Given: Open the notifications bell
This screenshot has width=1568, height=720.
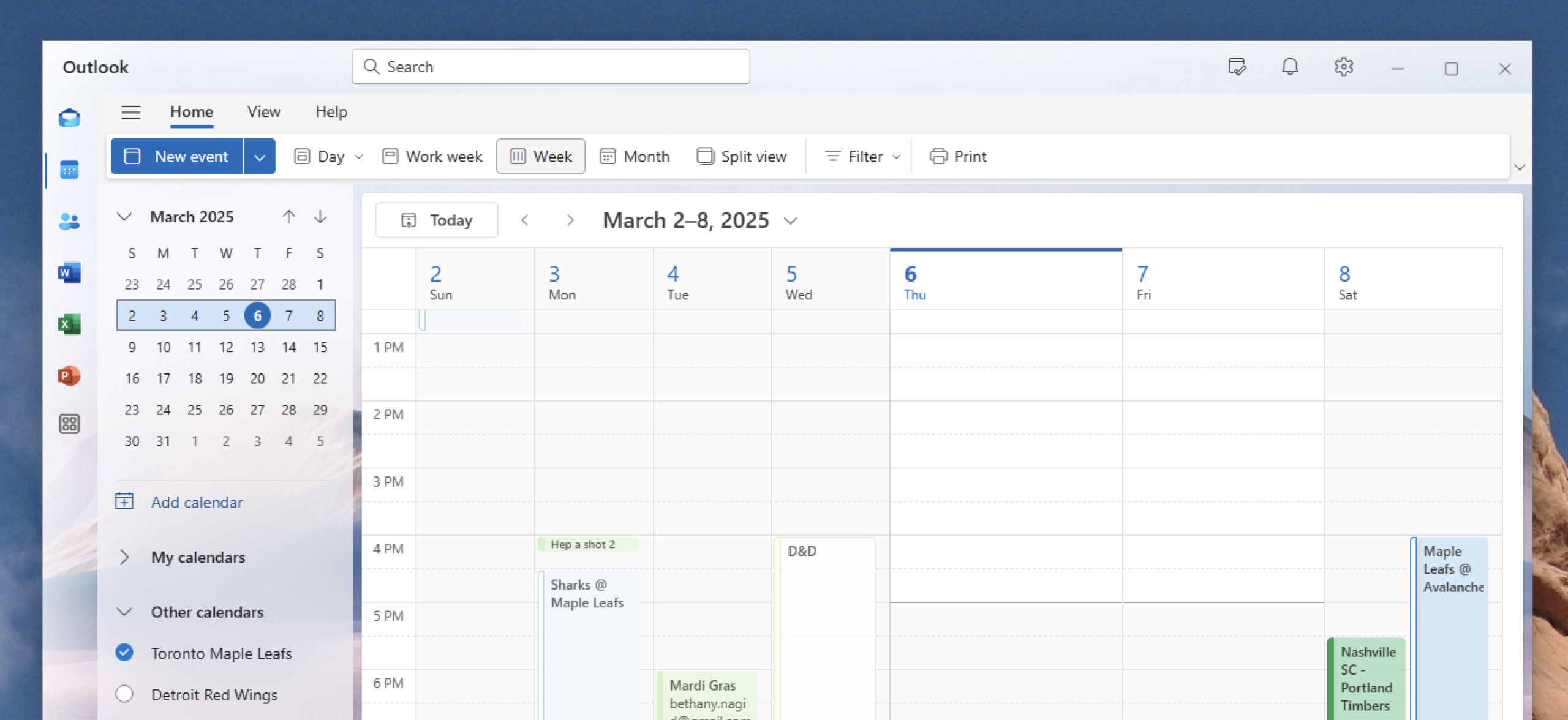Looking at the screenshot, I should click(1290, 67).
